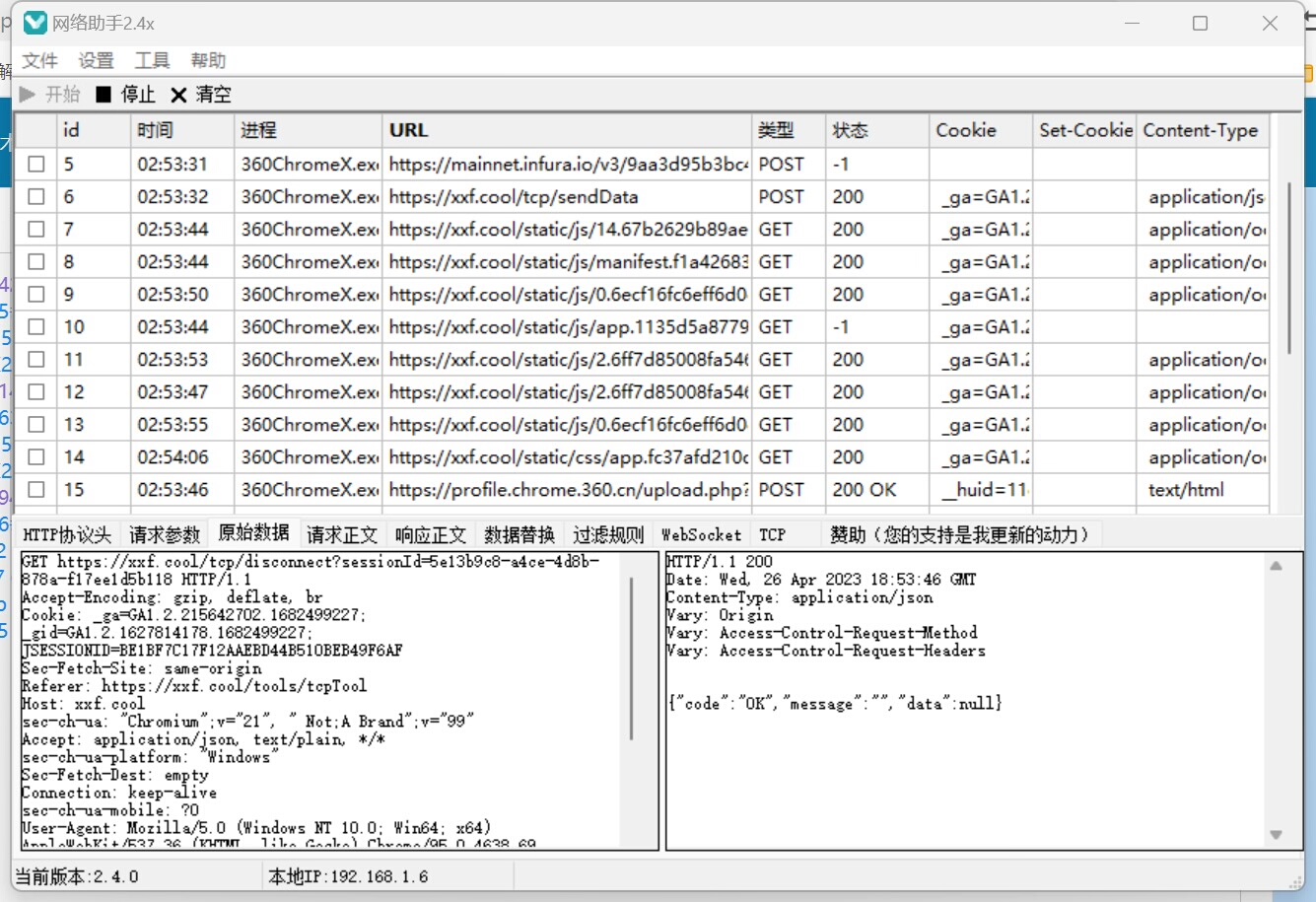The width and height of the screenshot is (1316, 902).
Task: Click the _huid=11 cookie cell
Action: 981,490
